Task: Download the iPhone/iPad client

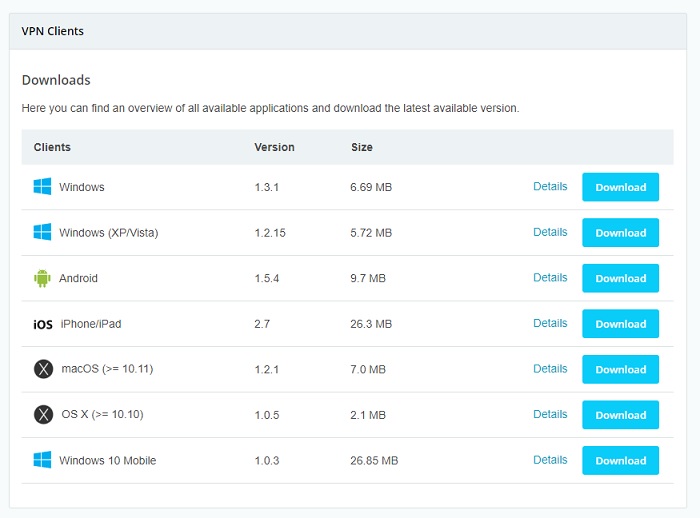Action: (x=621, y=324)
